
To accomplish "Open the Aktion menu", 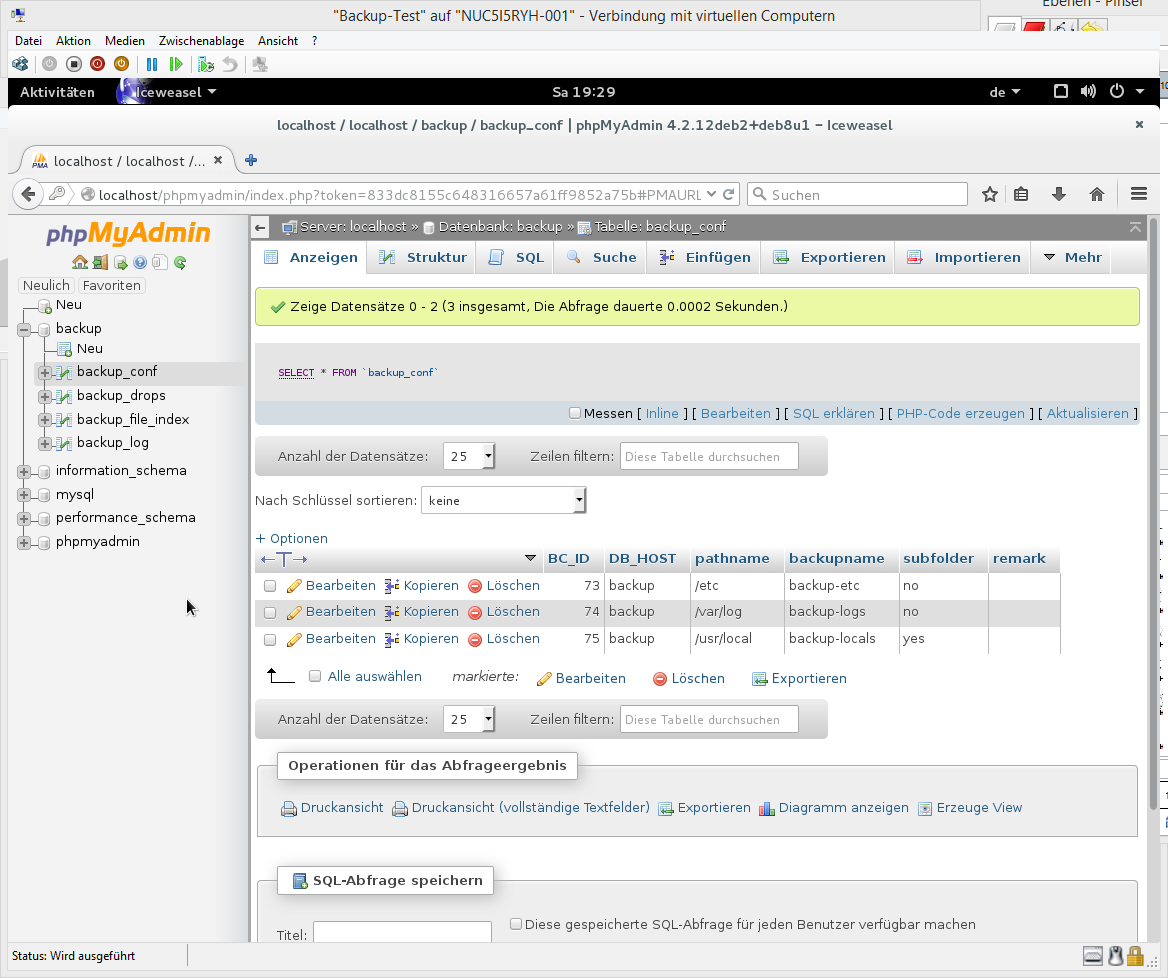I will (x=73, y=41).
